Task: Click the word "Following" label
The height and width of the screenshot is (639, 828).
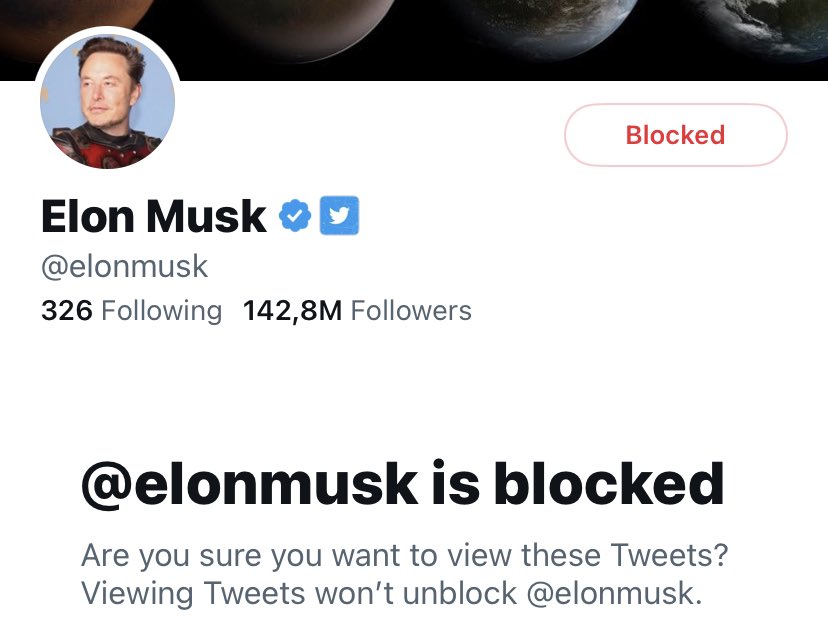Action: pos(162,311)
